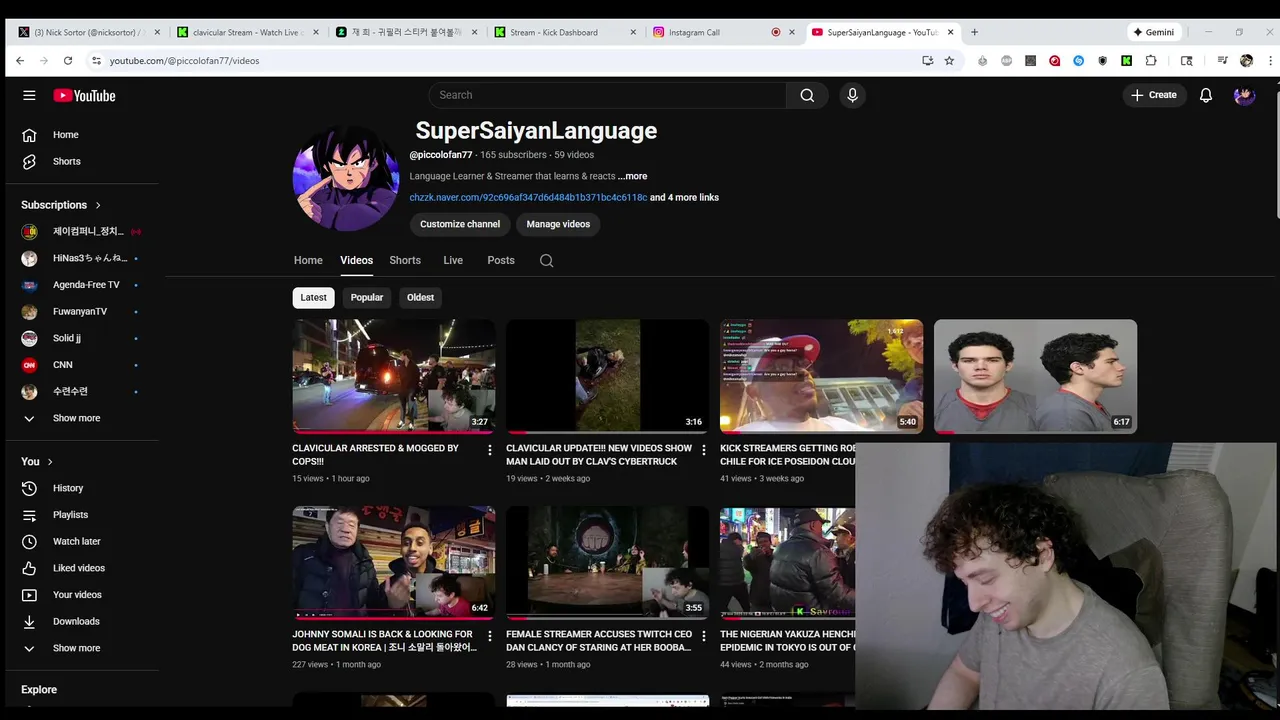Click the Customize channel button
Screen dimensions: 1280x720
click(460, 224)
